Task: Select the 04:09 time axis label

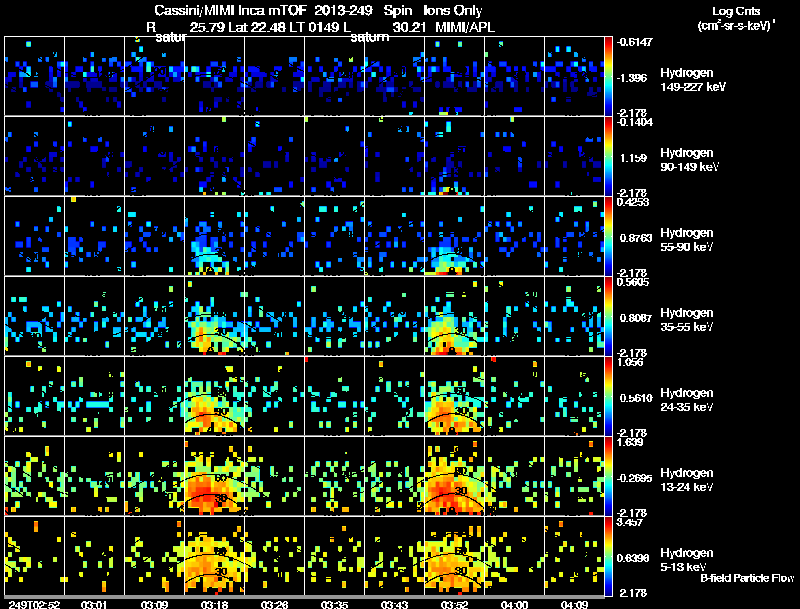Action: (574, 605)
